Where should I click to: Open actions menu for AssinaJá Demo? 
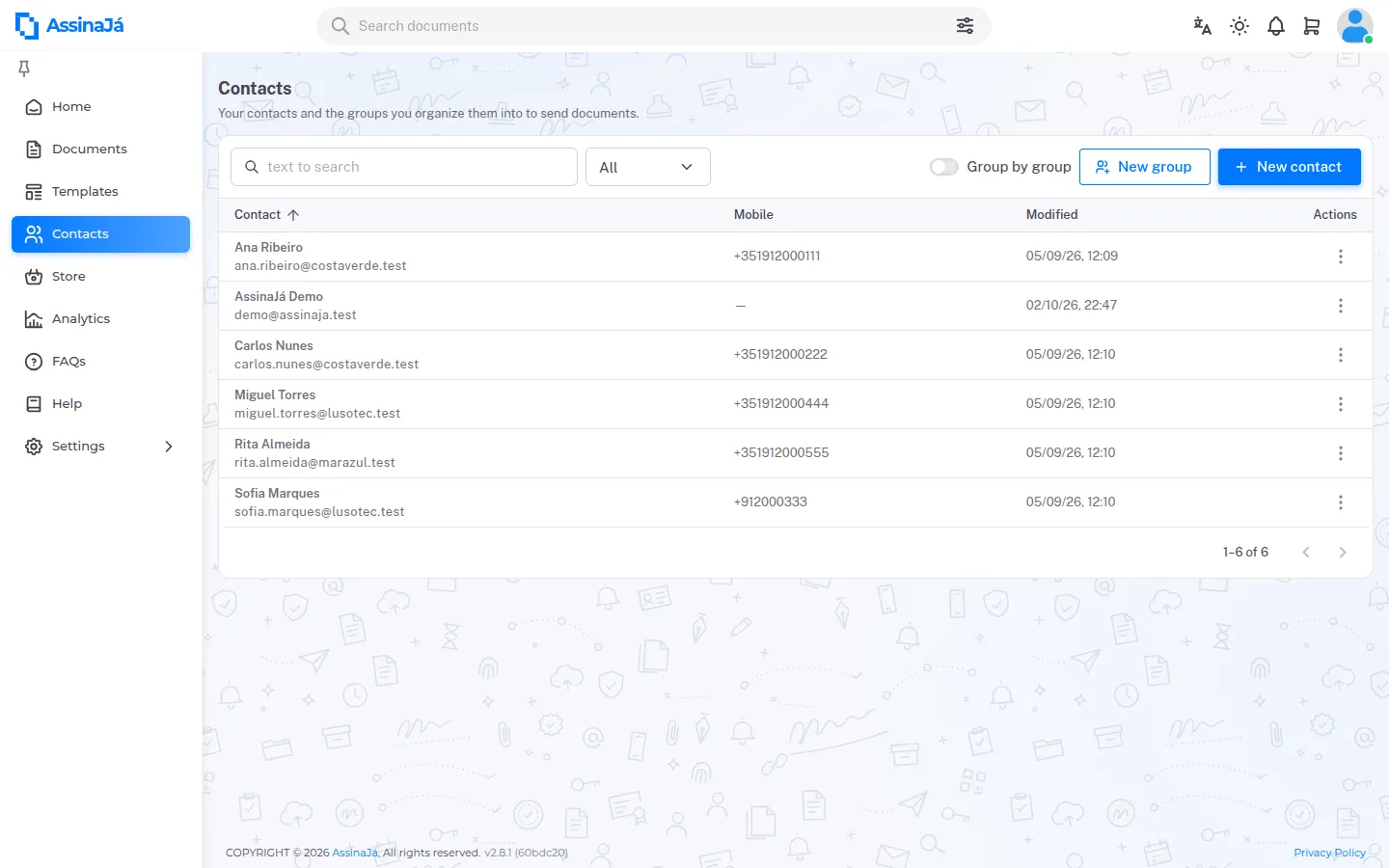pyautogui.click(x=1340, y=306)
